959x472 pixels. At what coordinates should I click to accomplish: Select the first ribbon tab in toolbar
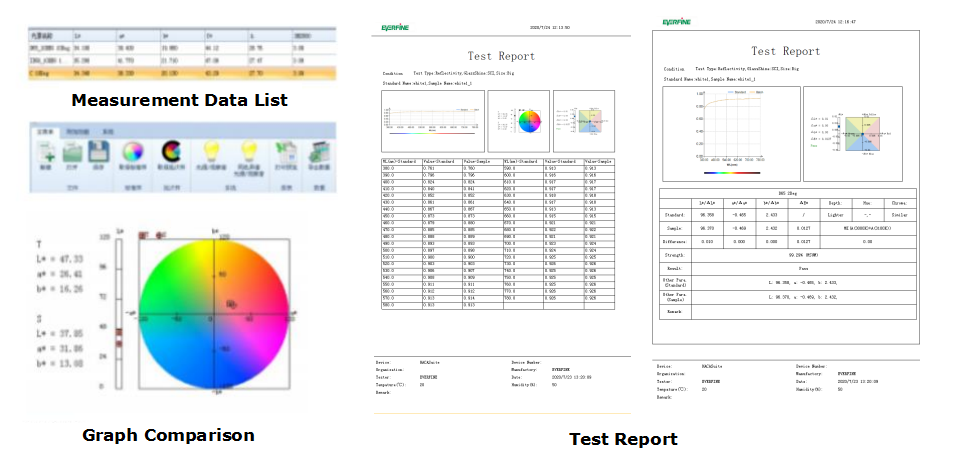coord(45,130)
